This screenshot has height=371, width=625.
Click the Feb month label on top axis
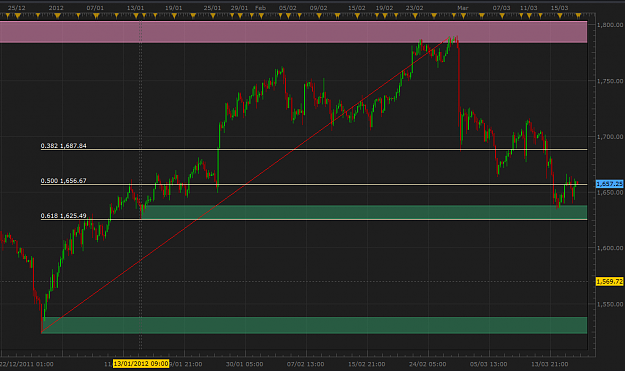pos(260,8)
